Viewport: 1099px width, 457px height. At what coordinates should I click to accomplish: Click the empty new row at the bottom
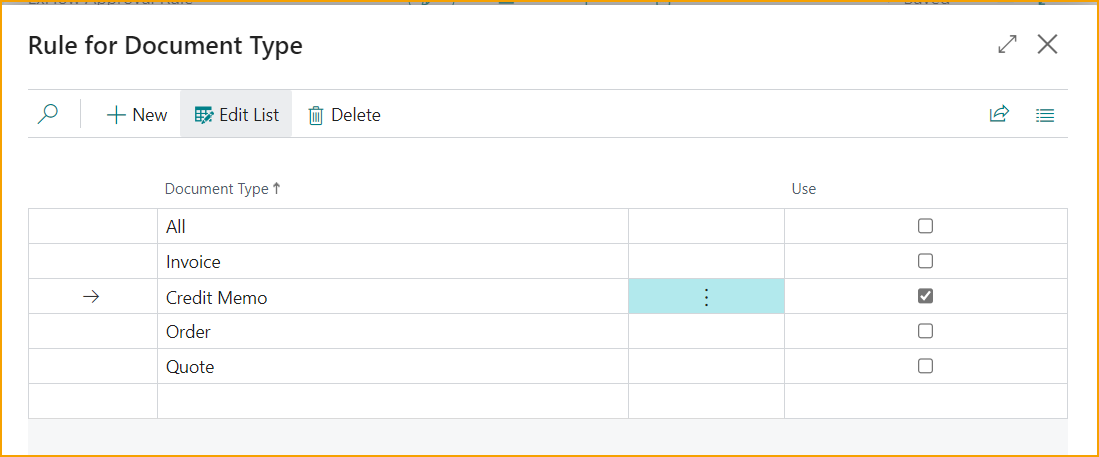point(392,401)
